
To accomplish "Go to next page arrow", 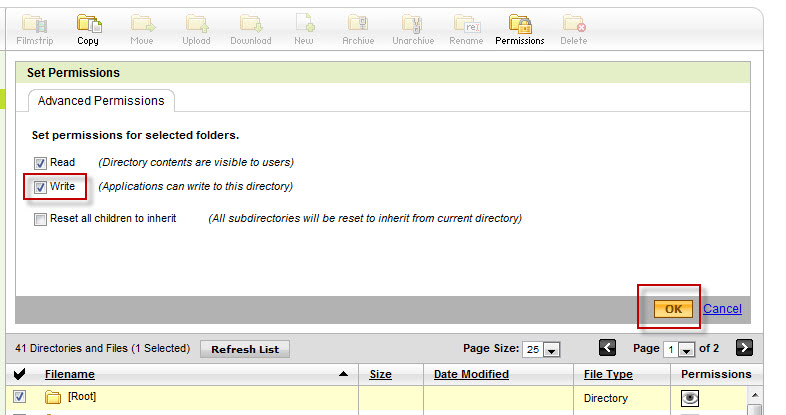I will (743, 348).
